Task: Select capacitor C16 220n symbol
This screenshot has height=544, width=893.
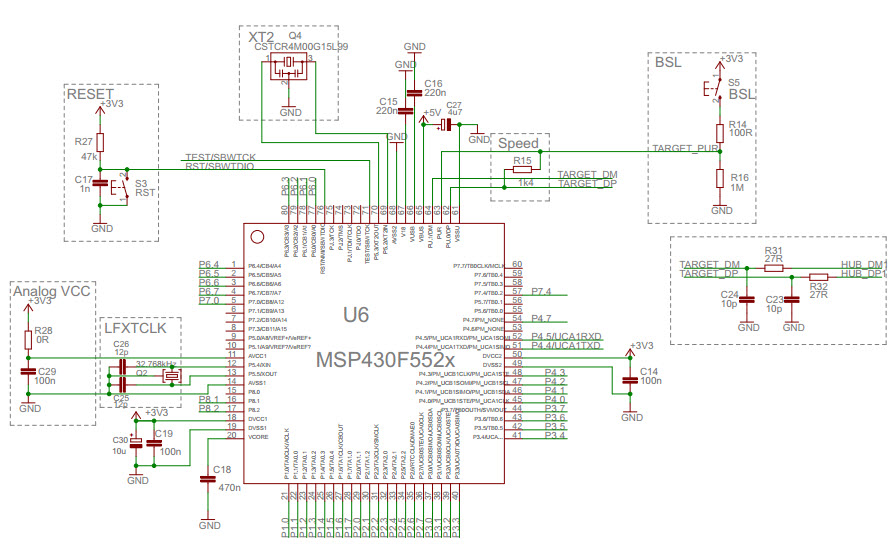Action: (x=414, y=93)
